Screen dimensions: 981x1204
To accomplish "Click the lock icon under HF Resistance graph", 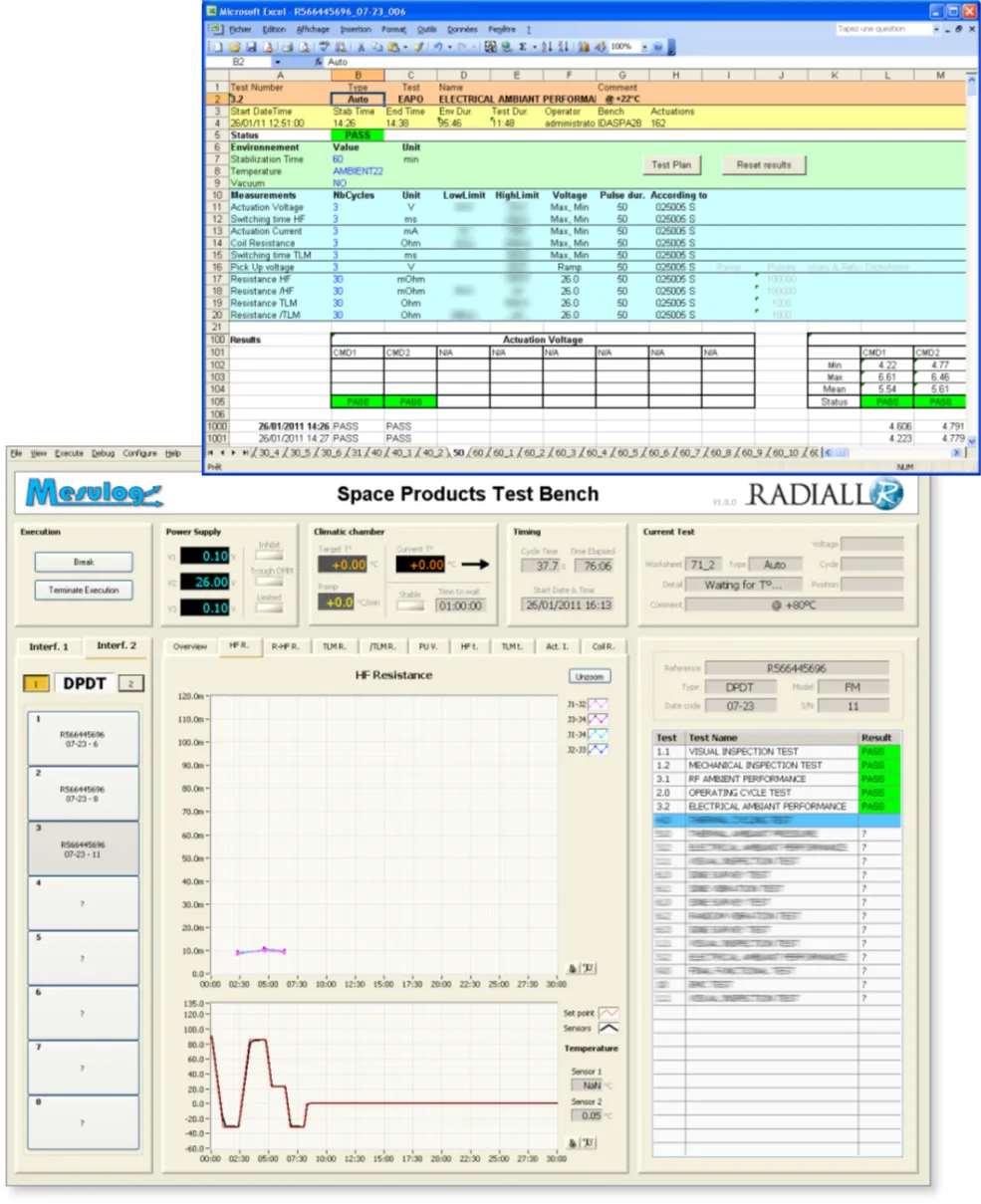I will coord(573,968).
